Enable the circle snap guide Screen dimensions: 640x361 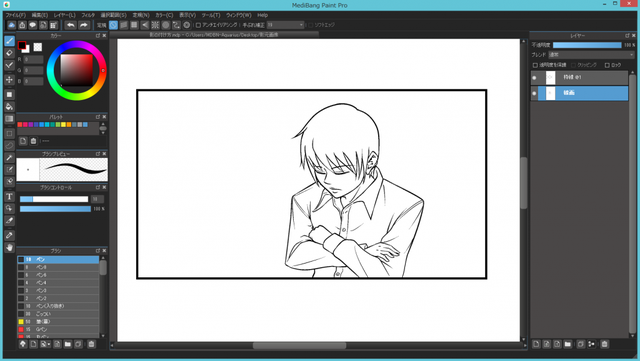(166, 25)
